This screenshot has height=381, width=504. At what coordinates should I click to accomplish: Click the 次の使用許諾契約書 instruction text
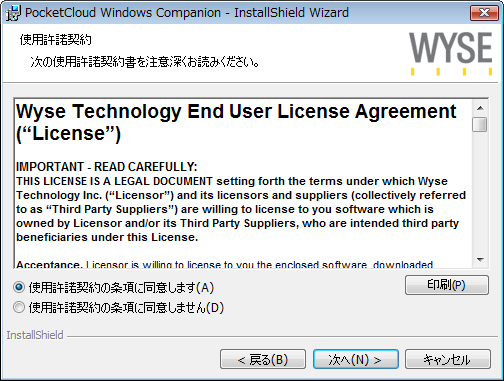[145, 62]
